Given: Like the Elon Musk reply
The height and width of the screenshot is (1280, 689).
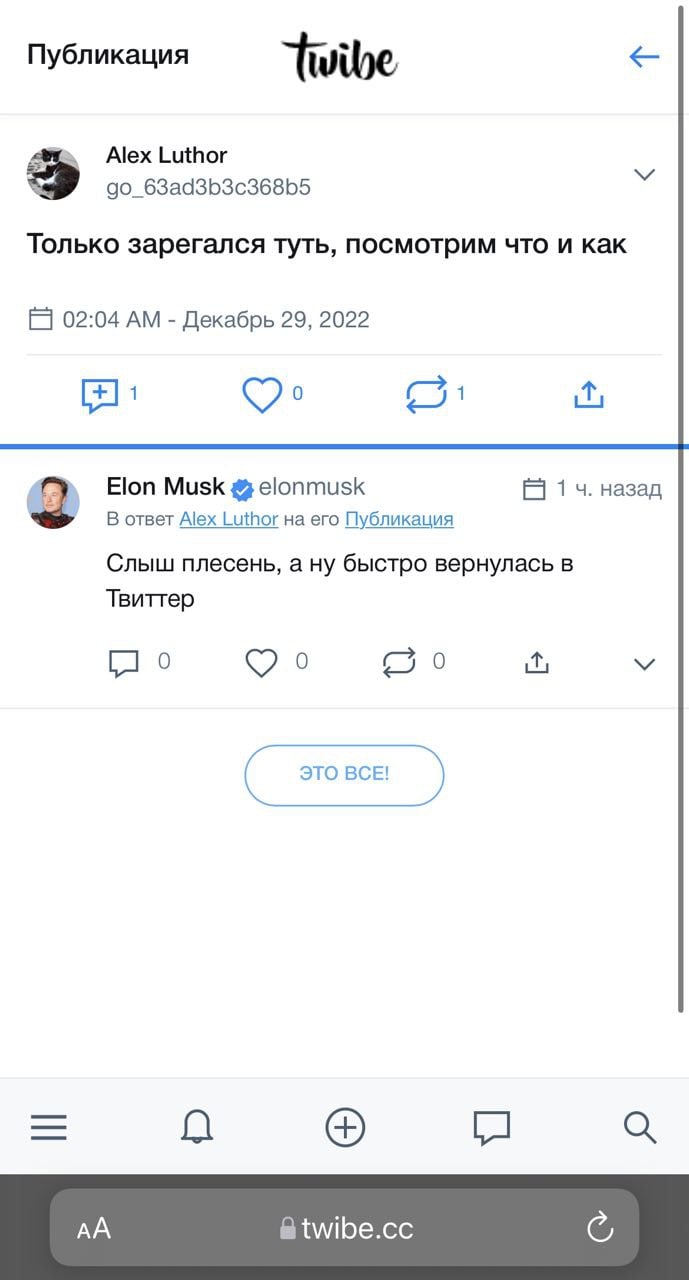Looking at the screenshot, I should [261, 663].
